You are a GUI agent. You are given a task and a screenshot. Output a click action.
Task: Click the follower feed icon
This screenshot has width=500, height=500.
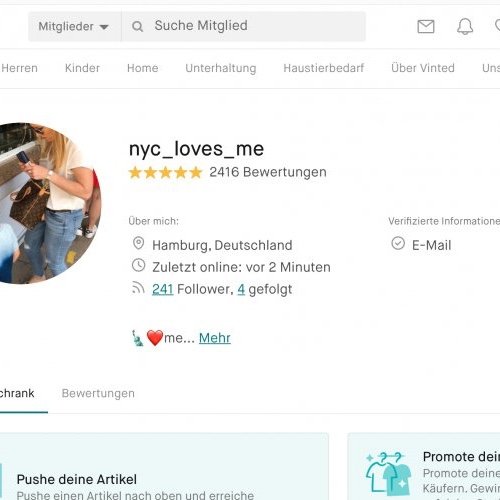(x=138, y=288)
